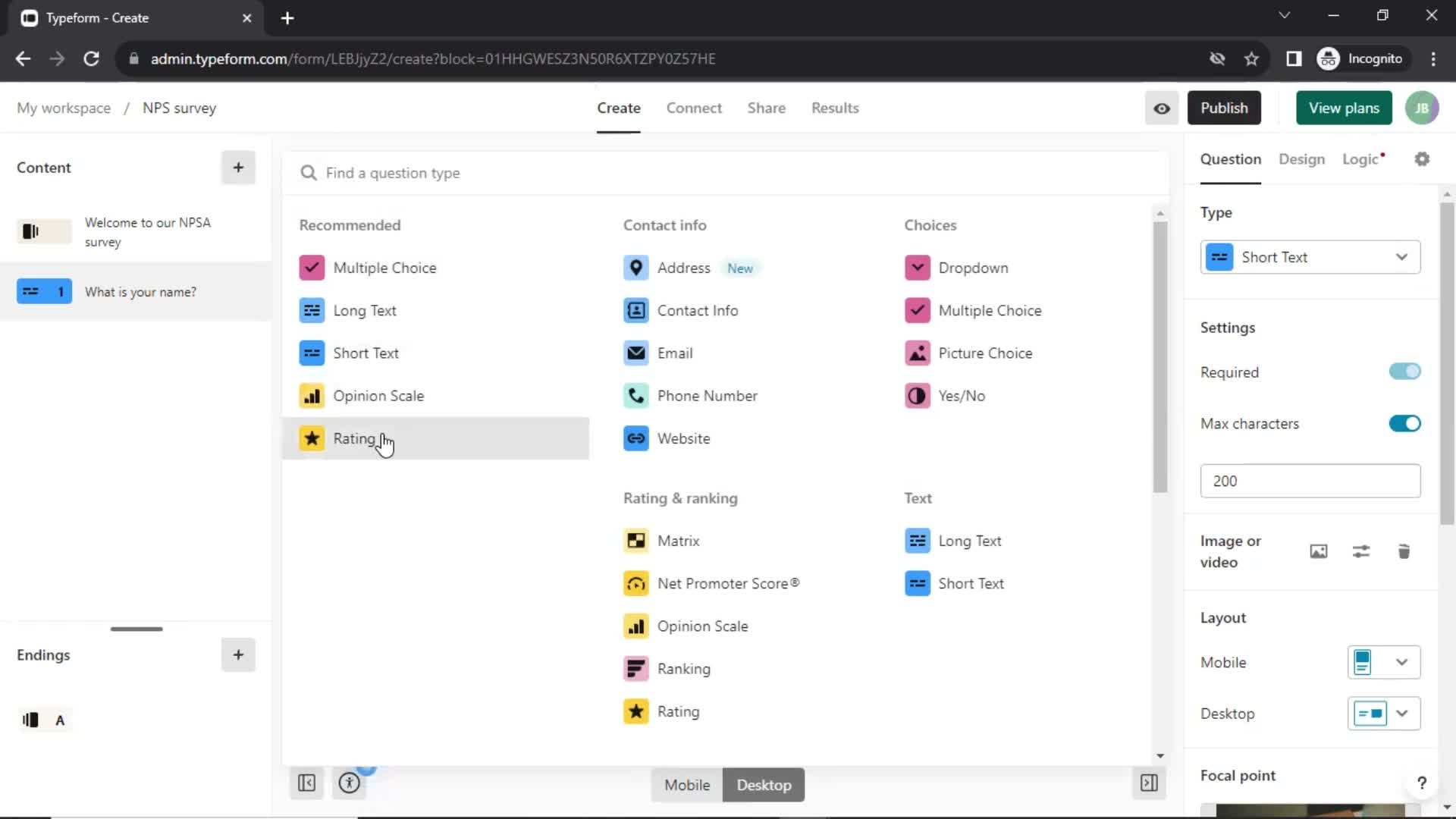1456x819 pixels.
Task: Choose Contact Info question type
Action: [680, 310]
